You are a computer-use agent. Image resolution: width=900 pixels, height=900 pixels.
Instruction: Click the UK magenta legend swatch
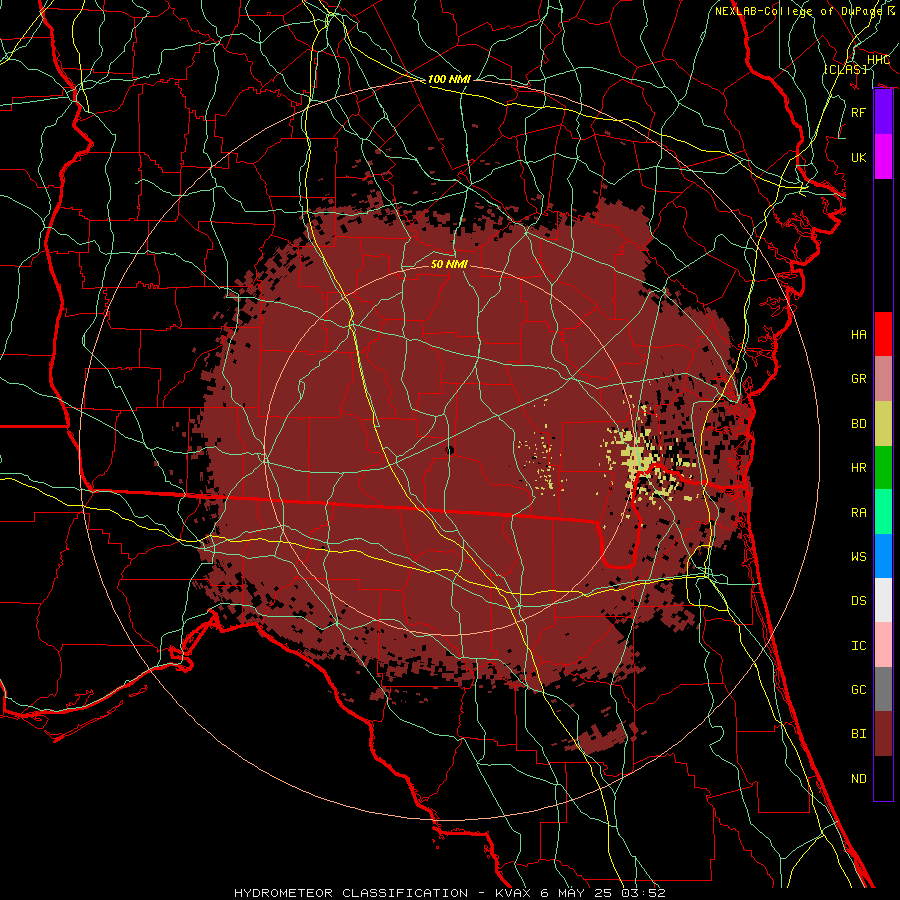coord(883,157)
